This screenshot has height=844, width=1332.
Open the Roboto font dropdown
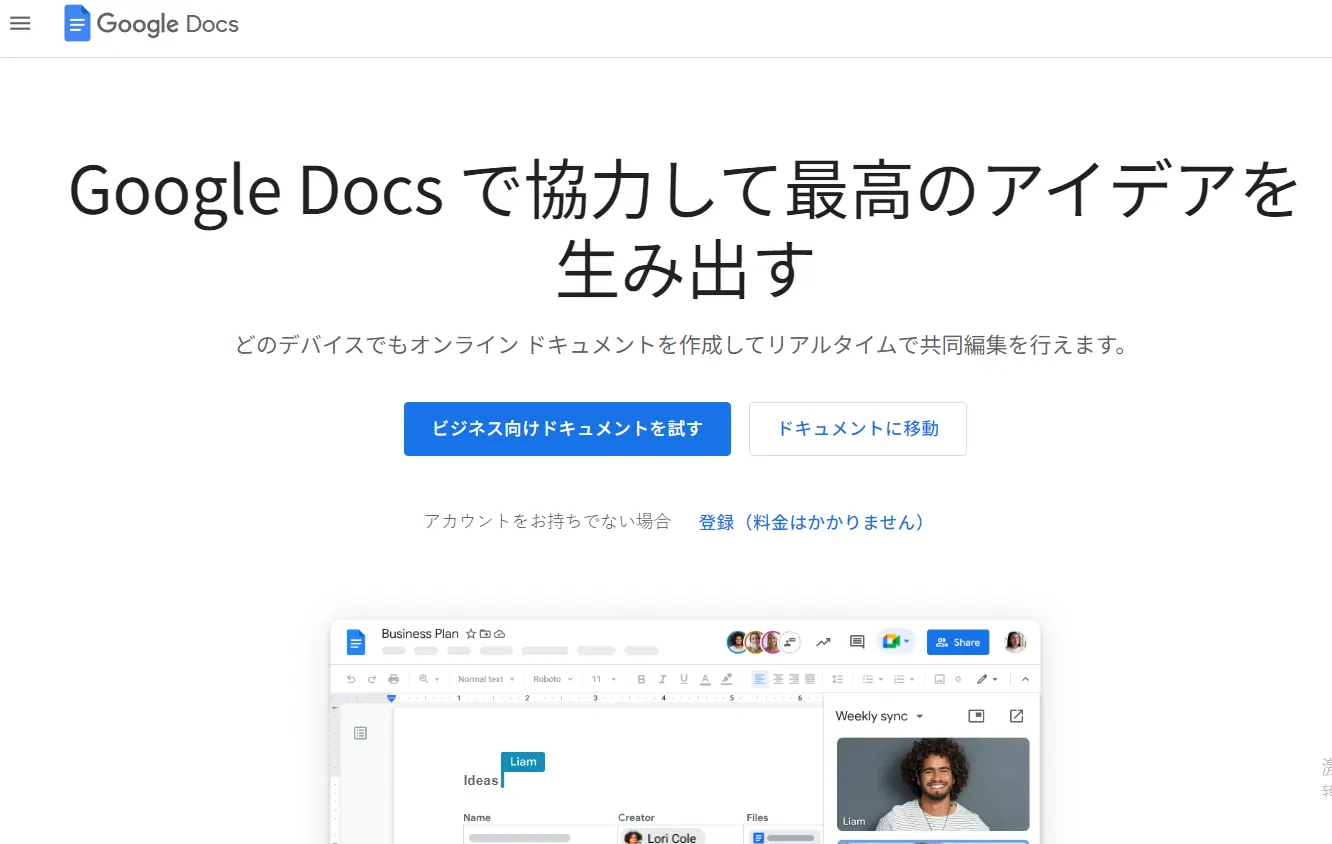coord(553,679)
